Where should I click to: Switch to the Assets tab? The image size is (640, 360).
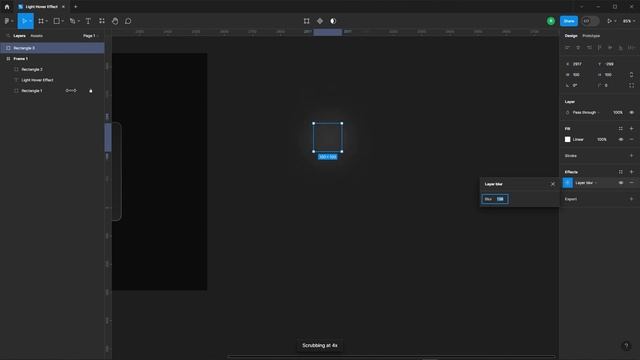[36, 36]
